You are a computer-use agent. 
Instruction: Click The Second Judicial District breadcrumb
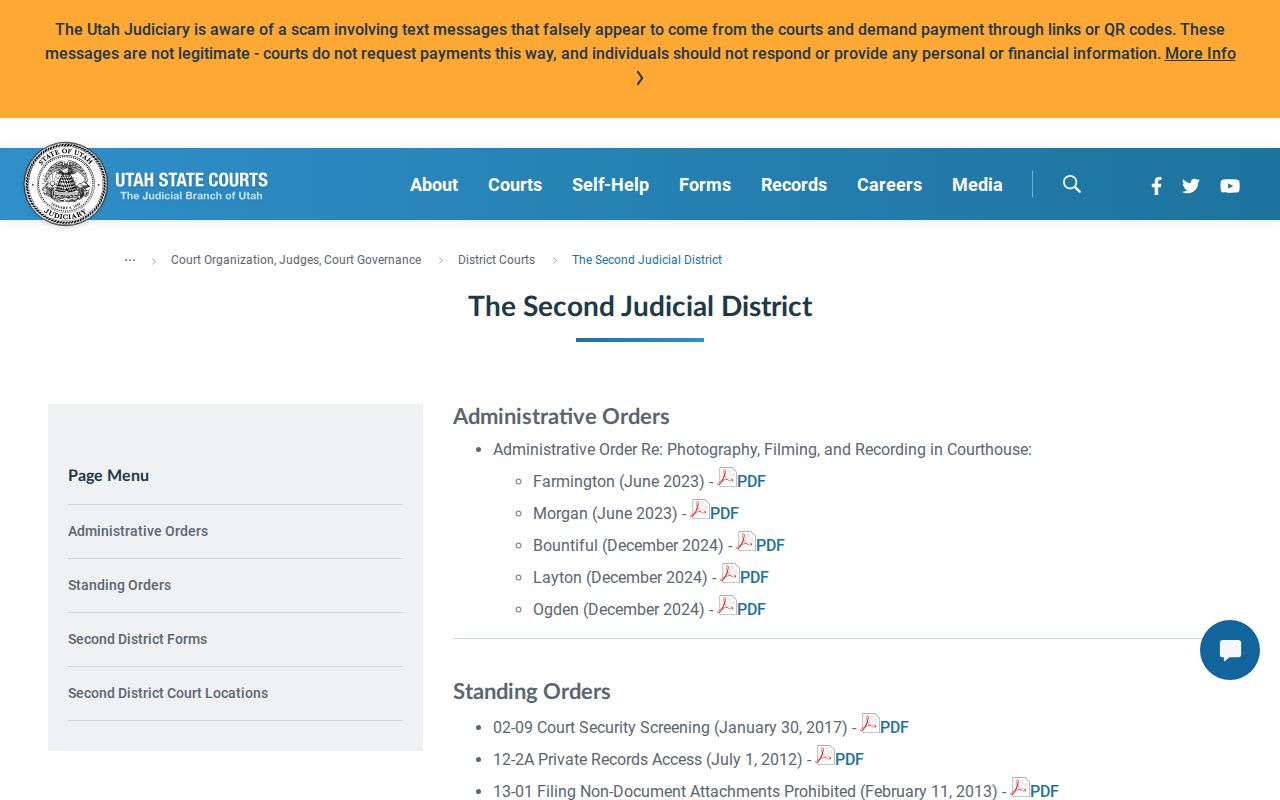[647, 260]
